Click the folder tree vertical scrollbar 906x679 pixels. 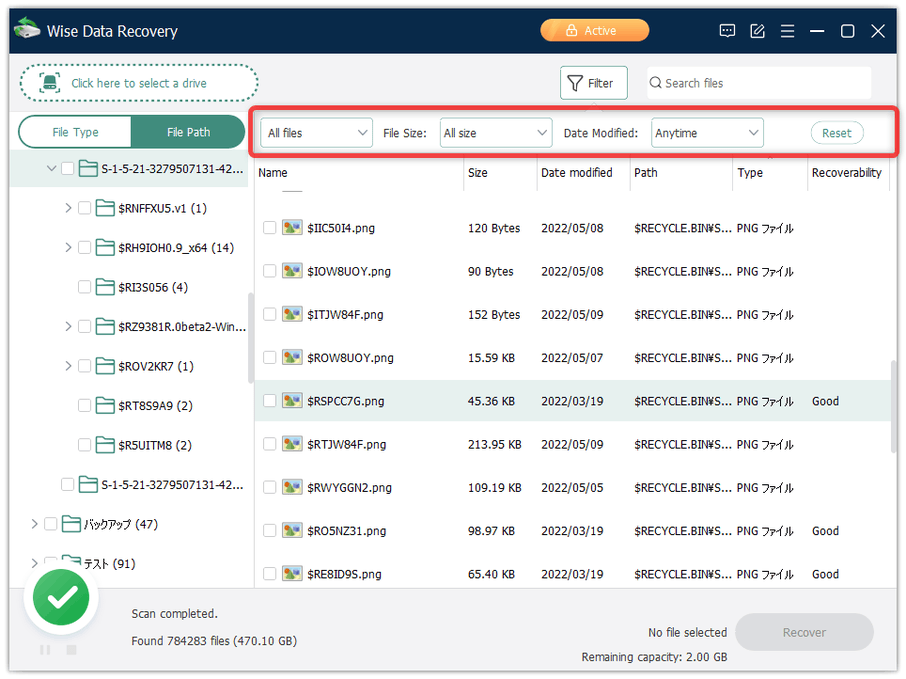point(250,338)
